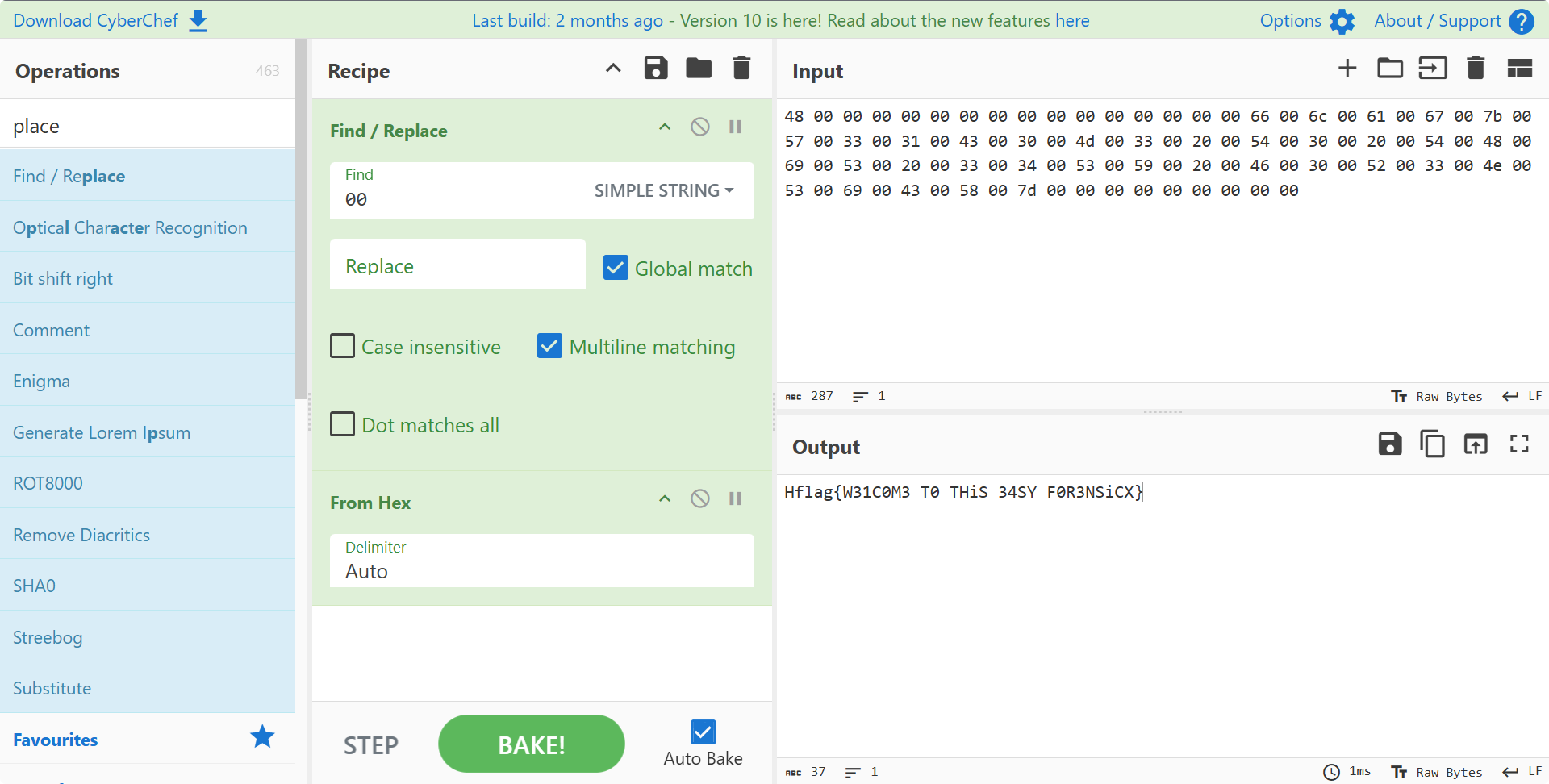Load a recipe using the folder icon
The height and width of the screenshot is (784, 1549).
tap(699, 68)
